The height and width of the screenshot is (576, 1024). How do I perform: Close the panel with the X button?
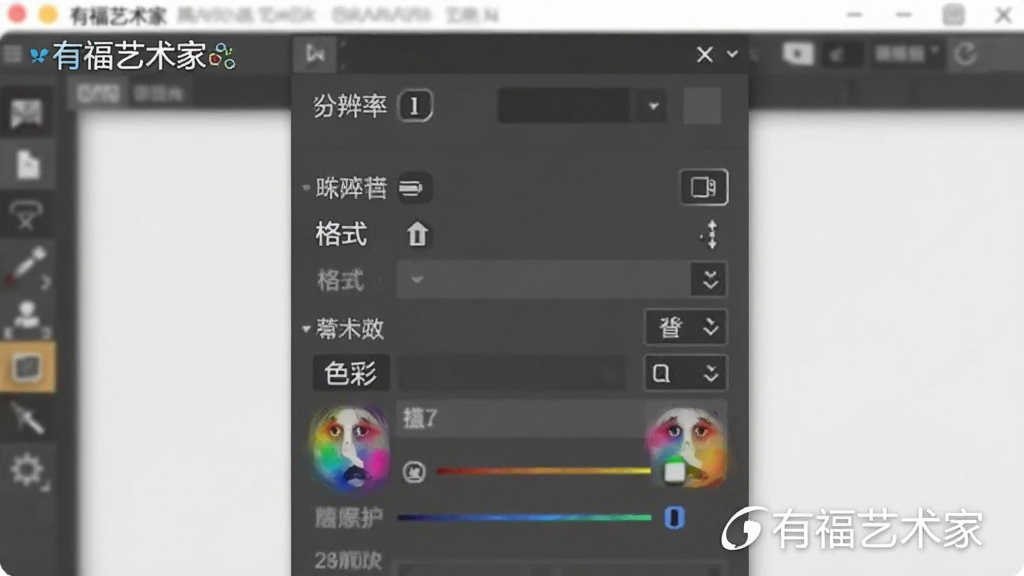(704, 54)
